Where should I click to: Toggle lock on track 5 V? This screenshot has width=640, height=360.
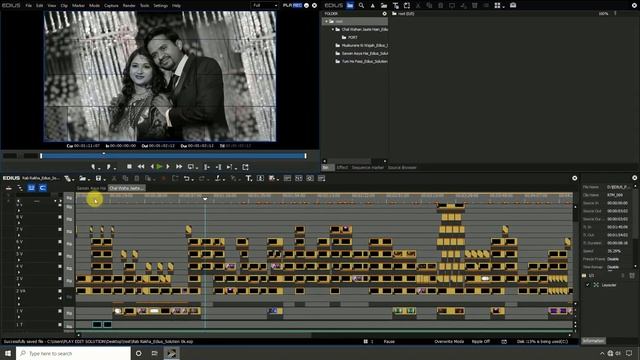[x=60, y=254]
